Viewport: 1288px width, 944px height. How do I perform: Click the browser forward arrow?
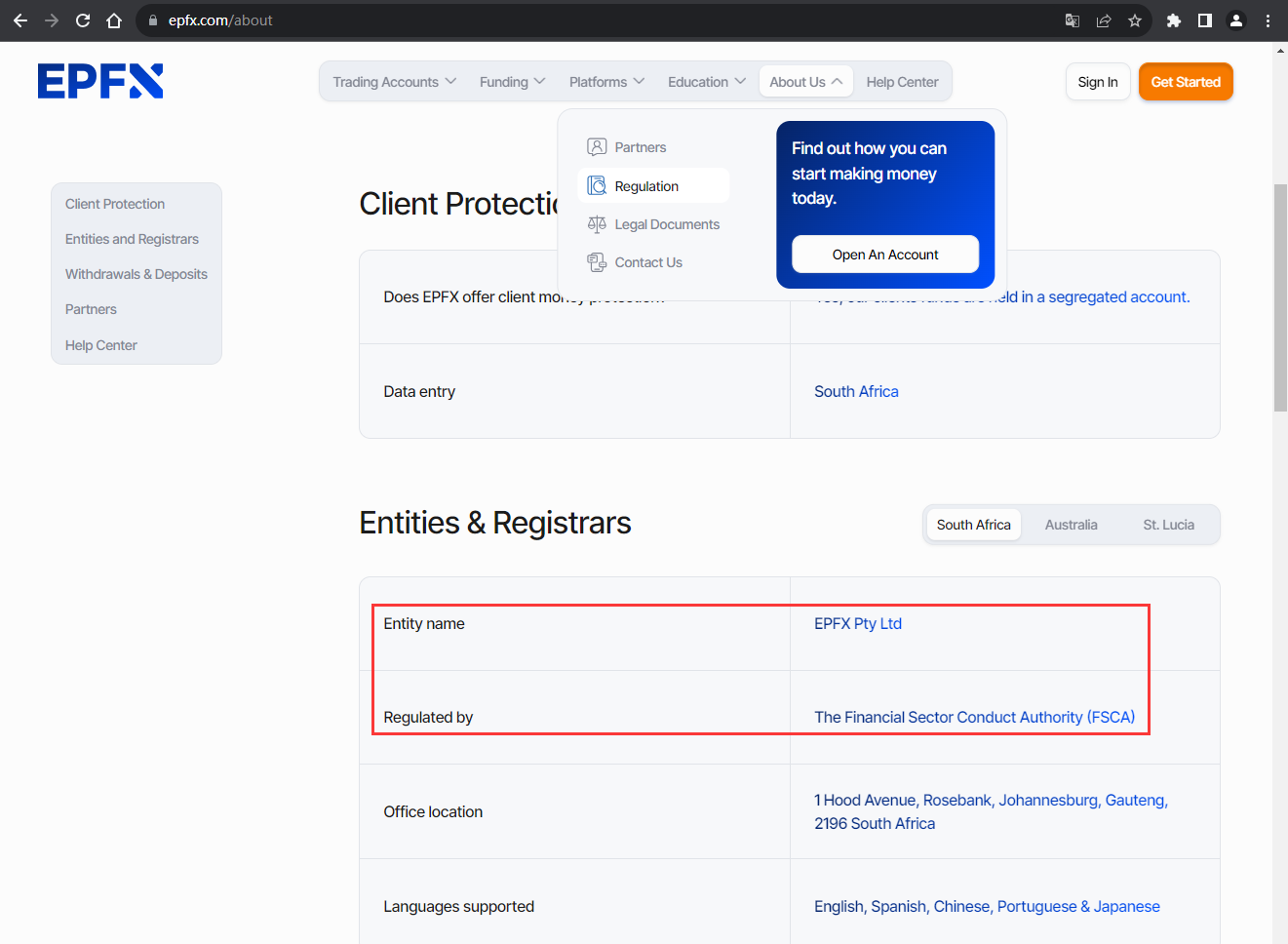click(52, 20)
